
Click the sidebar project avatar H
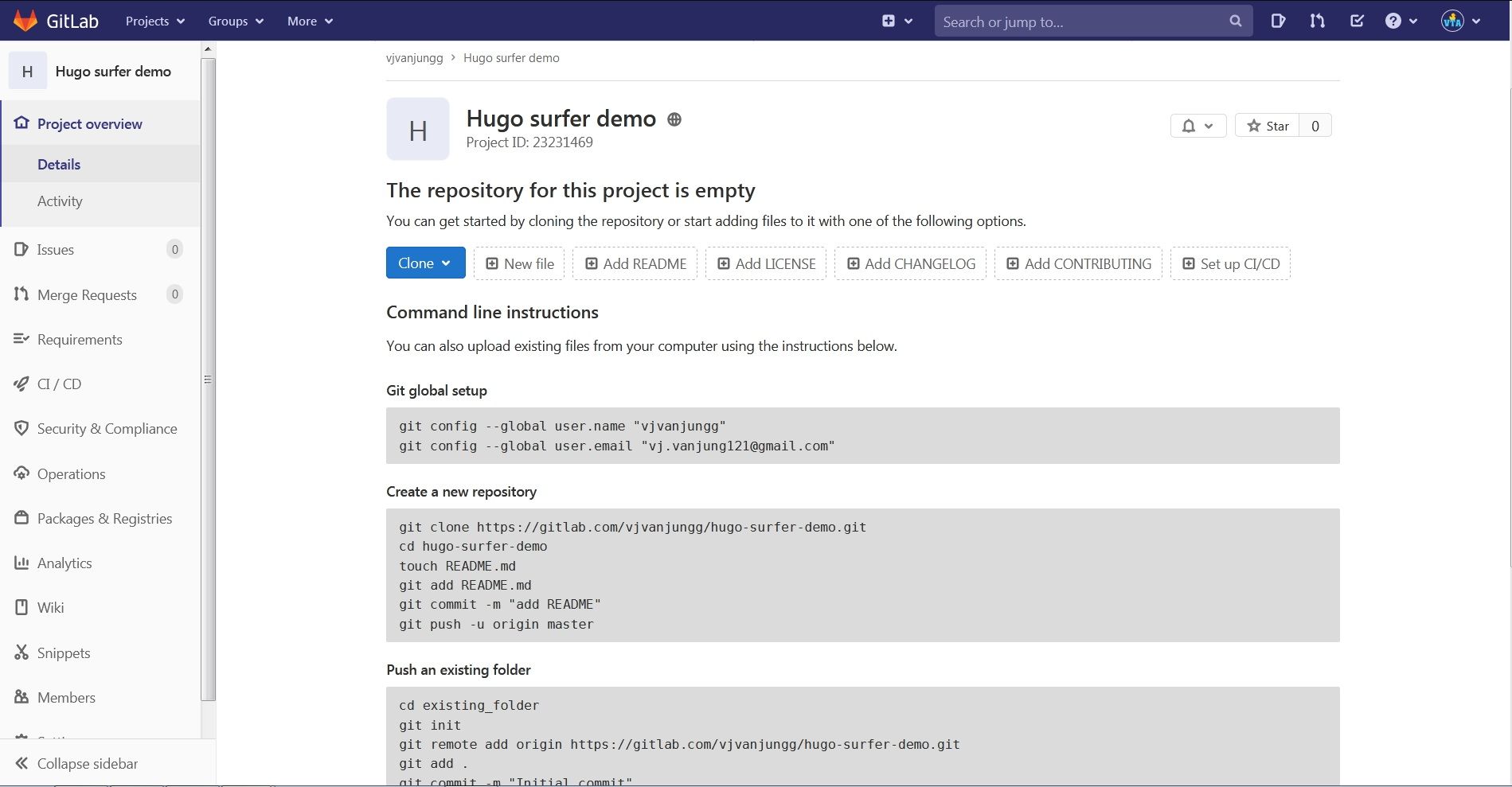coord(27,72)
